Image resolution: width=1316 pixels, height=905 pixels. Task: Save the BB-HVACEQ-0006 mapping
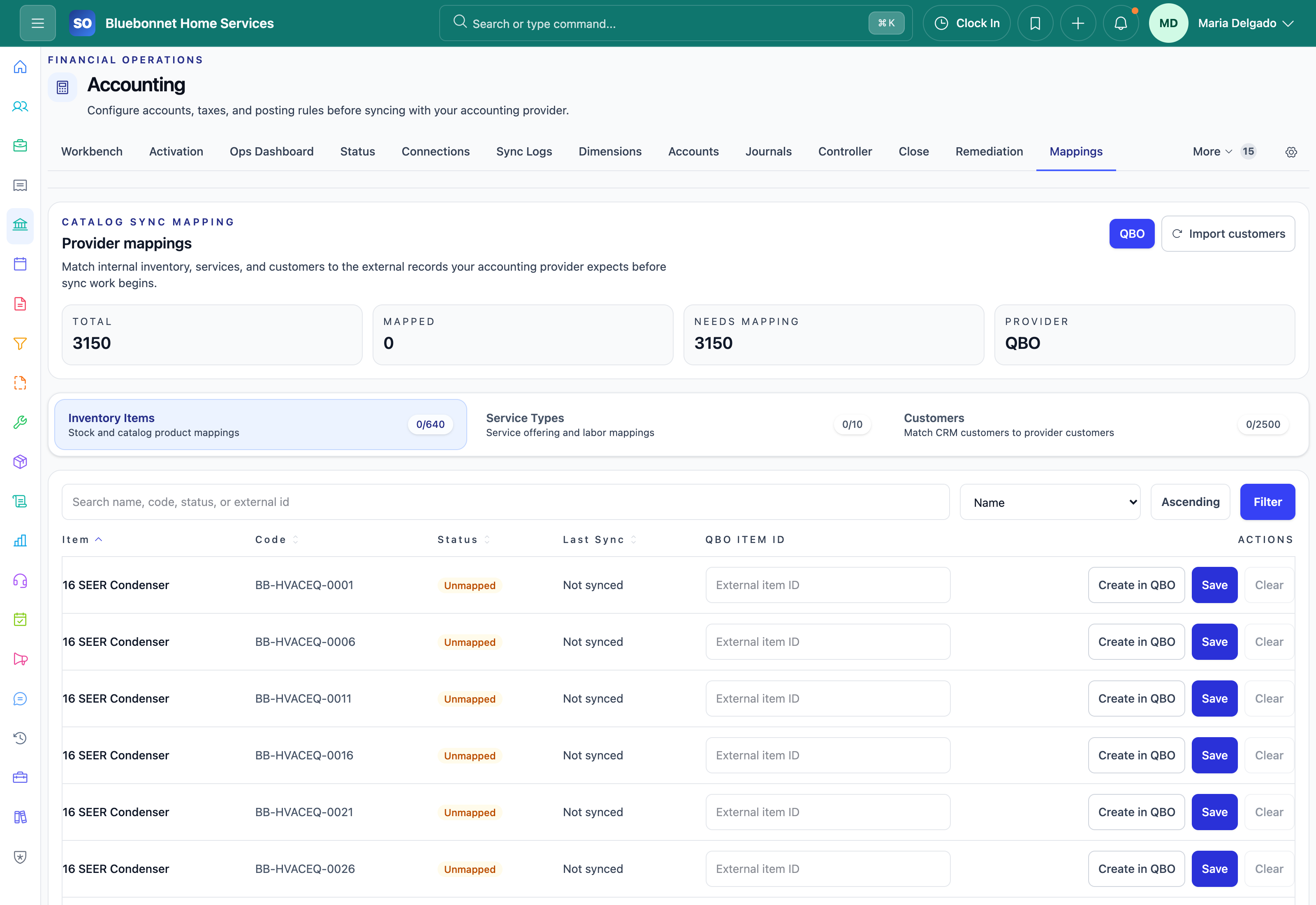pos(1214,642)
